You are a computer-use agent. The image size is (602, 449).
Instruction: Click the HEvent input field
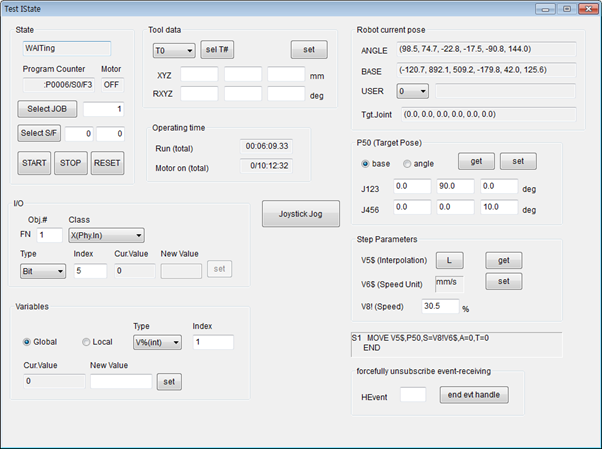413,394
